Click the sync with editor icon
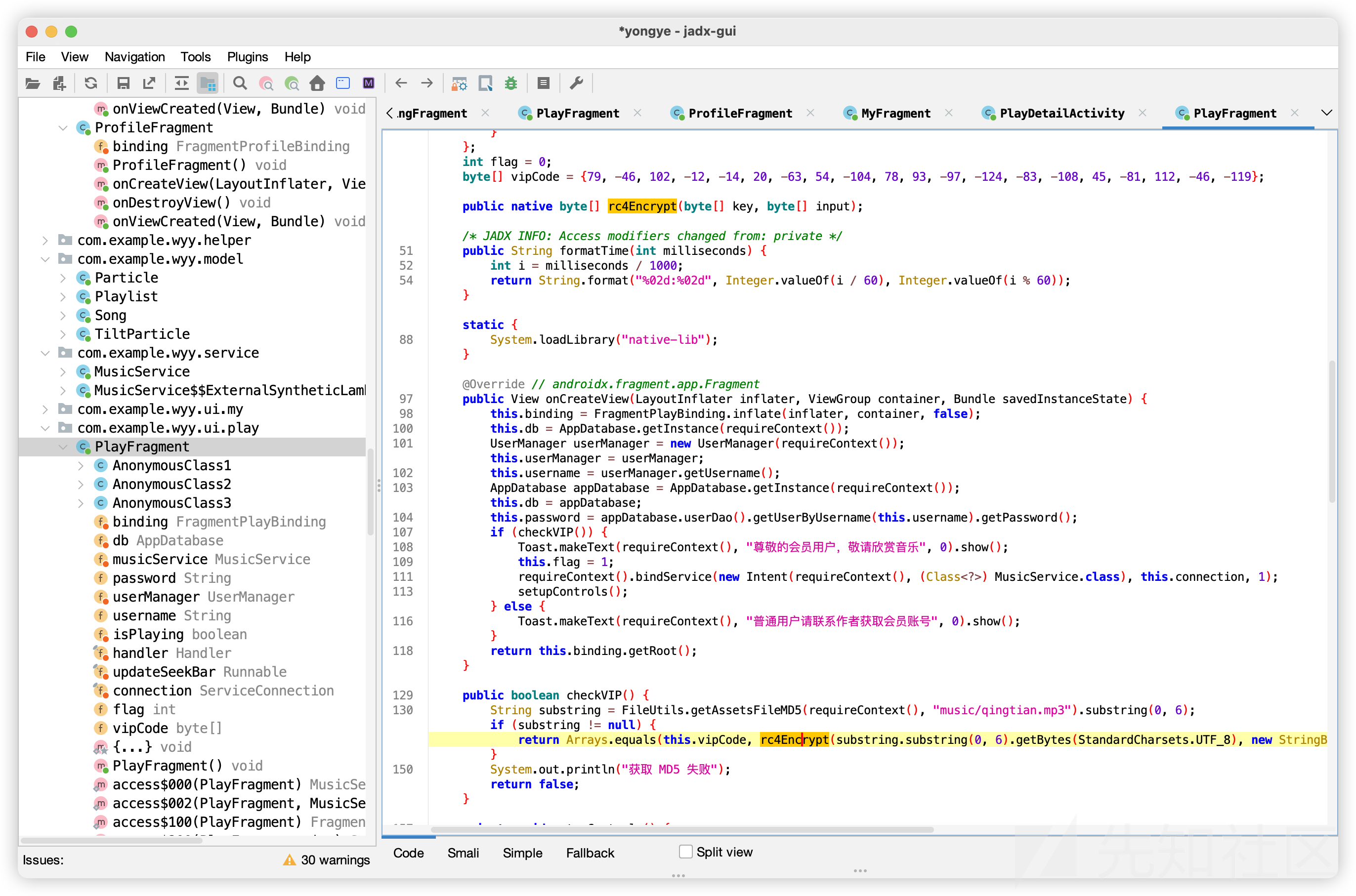Screen dimensions: 1356x896 pyautogui.click(x=182, y=83)
